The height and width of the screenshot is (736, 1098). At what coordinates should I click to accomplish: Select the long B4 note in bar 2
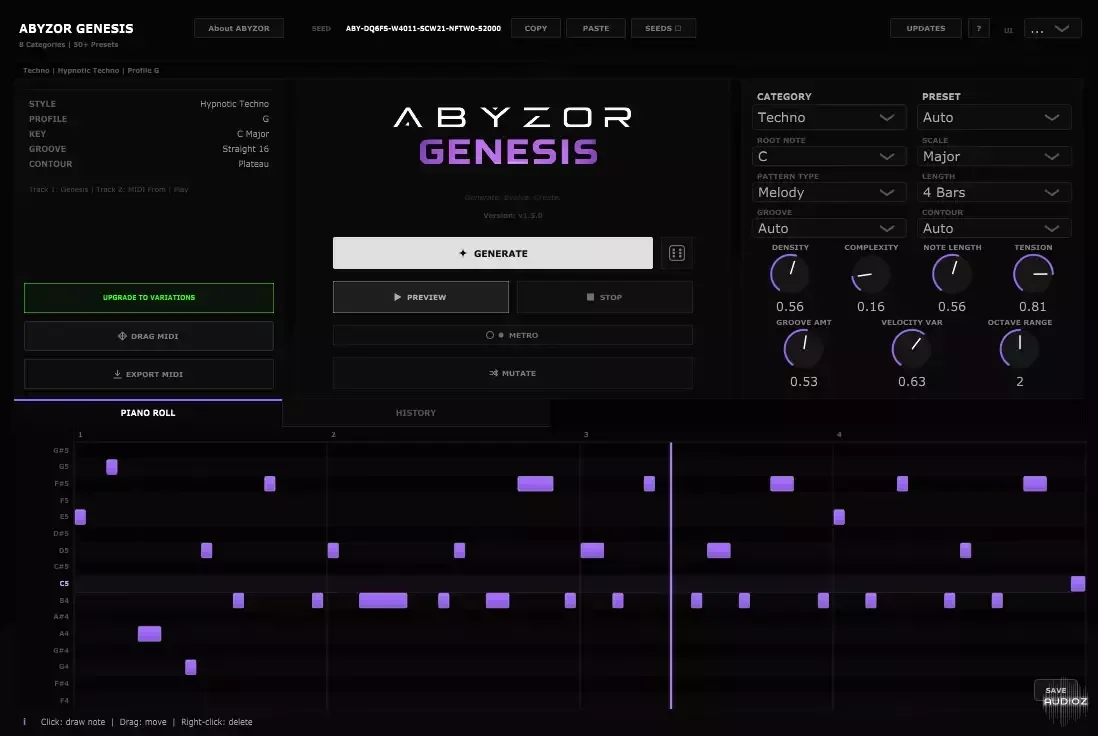(x=383, y=600)
